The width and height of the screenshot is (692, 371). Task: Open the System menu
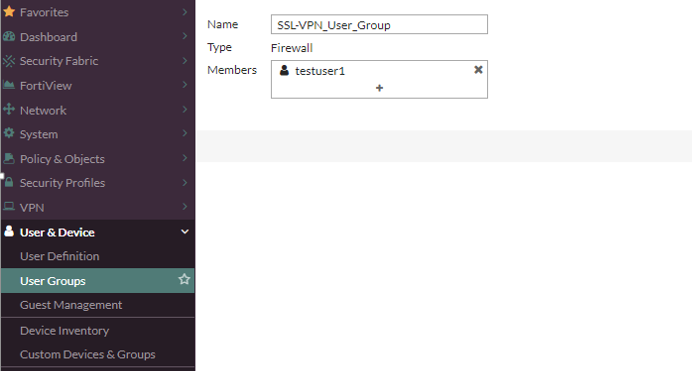click(x=98, y=134)
